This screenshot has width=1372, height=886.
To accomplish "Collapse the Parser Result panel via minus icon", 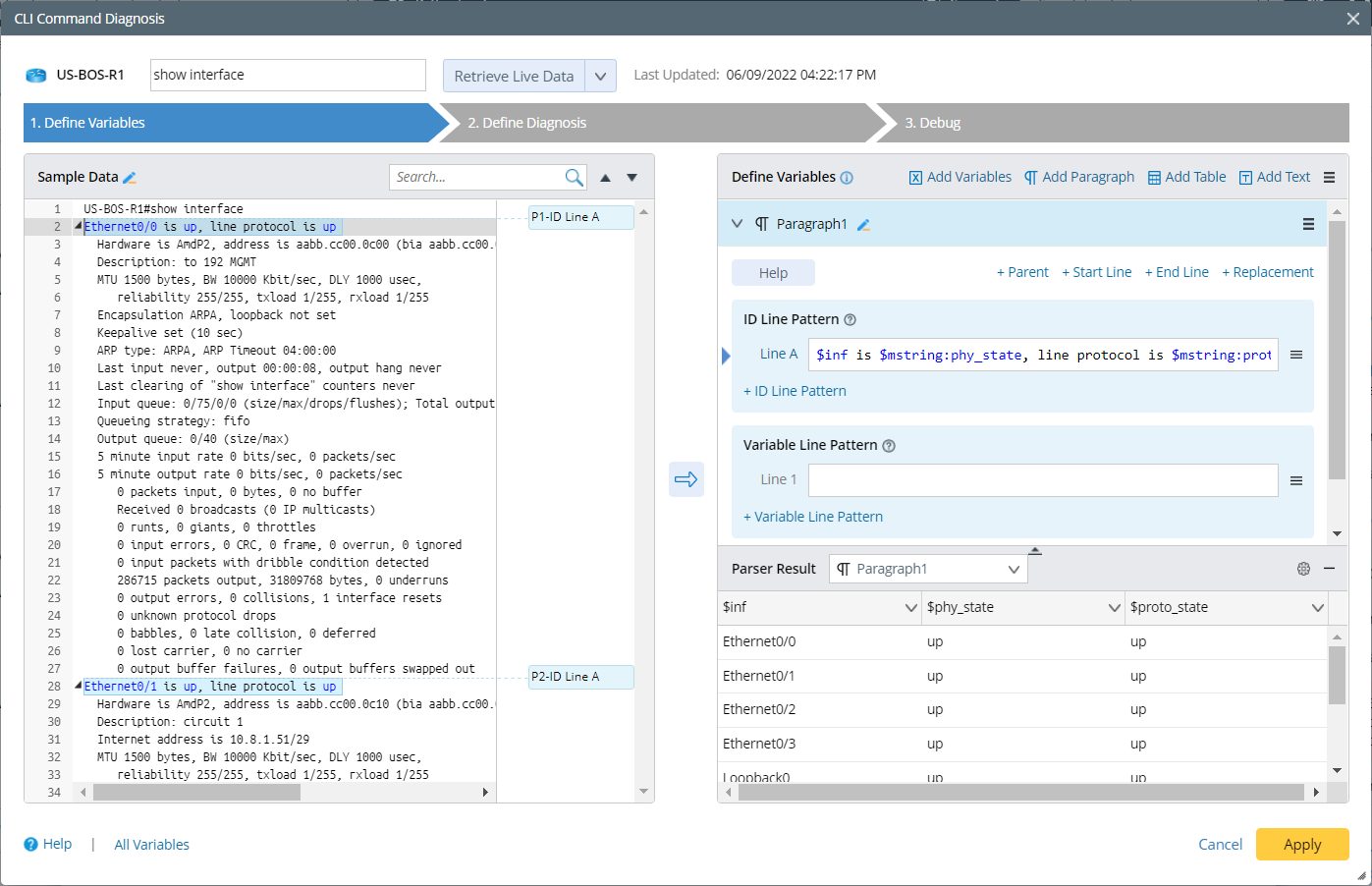I will coord(1329,569).
